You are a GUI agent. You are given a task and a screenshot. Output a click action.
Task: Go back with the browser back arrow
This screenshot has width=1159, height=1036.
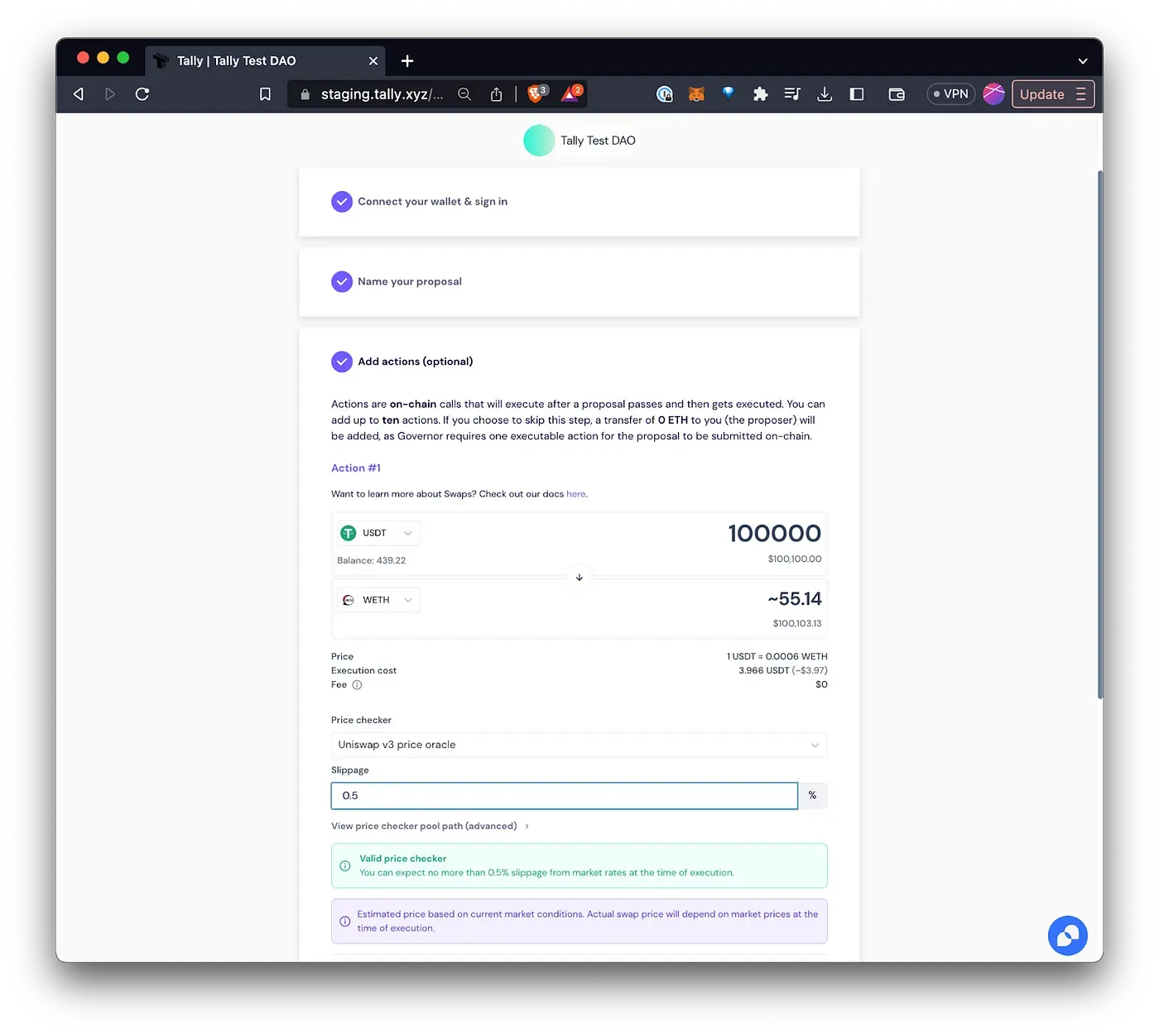(x=79, y=94)
